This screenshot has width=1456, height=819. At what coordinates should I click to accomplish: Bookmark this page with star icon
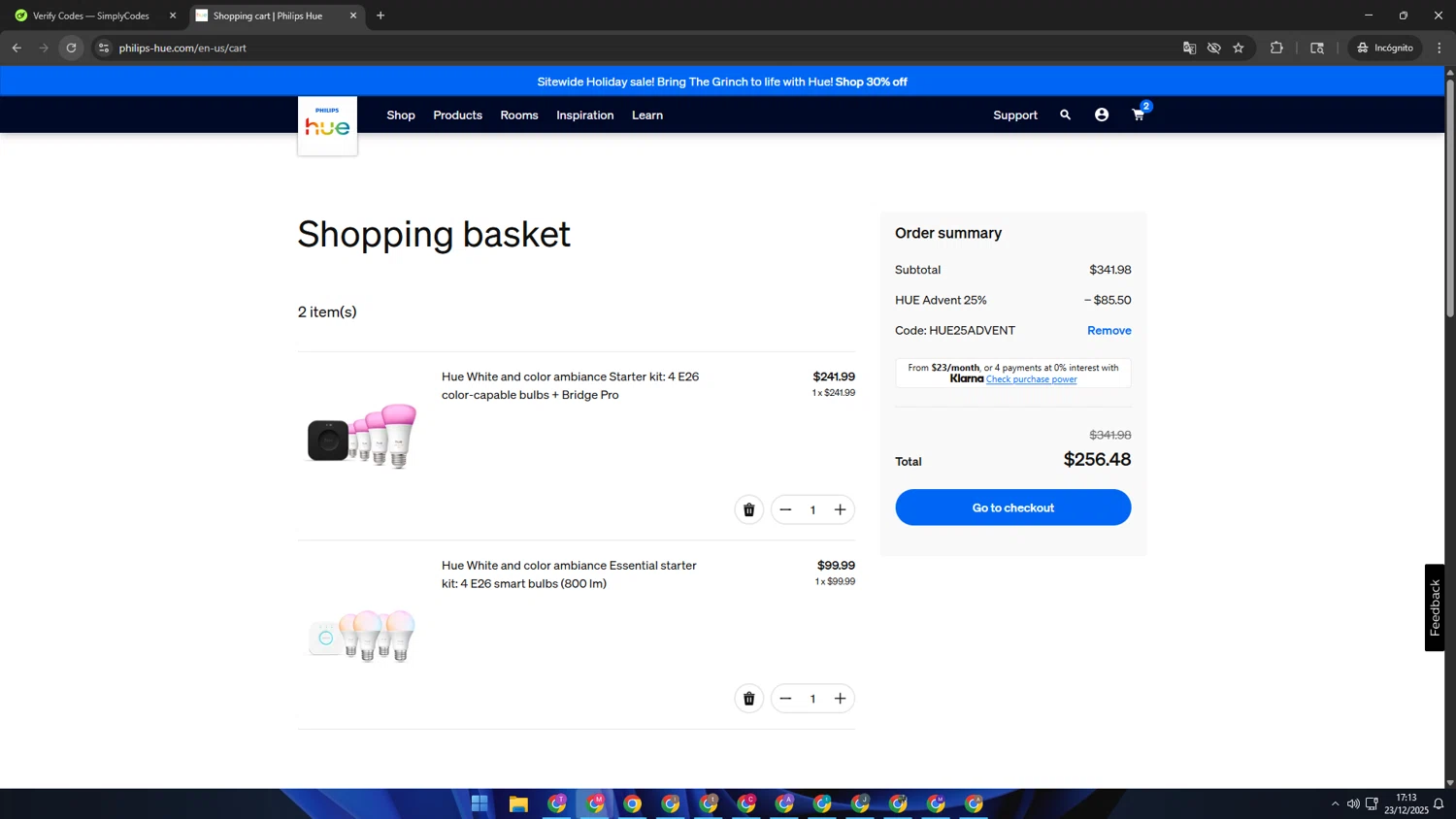(1239, 48)
